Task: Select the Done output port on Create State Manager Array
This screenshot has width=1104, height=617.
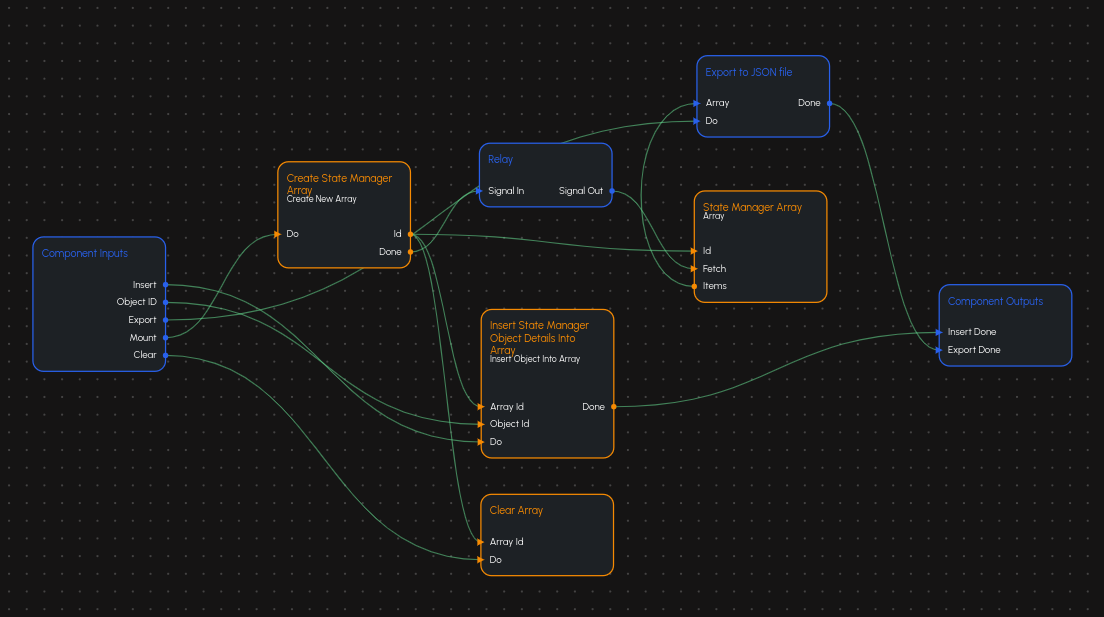Action: tap(410, 252)
